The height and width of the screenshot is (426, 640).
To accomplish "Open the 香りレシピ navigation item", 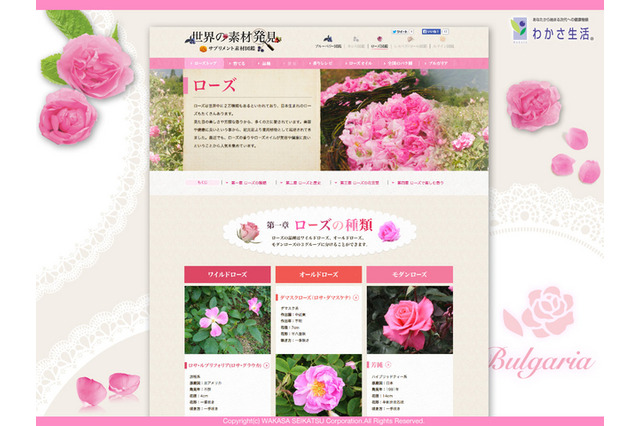I will click(x=321, y=64).
